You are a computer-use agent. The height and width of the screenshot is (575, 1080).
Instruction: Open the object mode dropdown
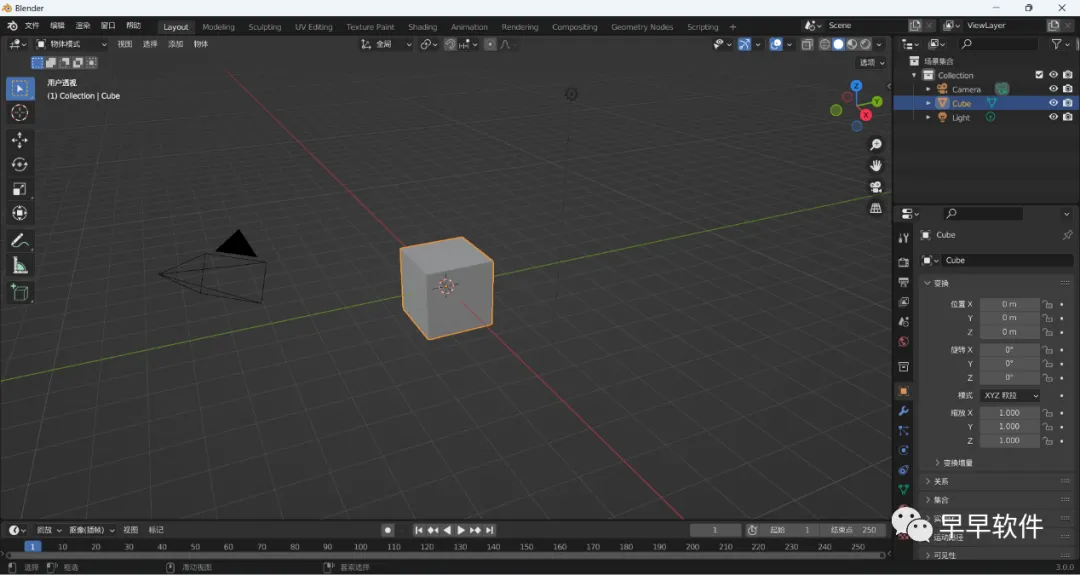[72, 44]
